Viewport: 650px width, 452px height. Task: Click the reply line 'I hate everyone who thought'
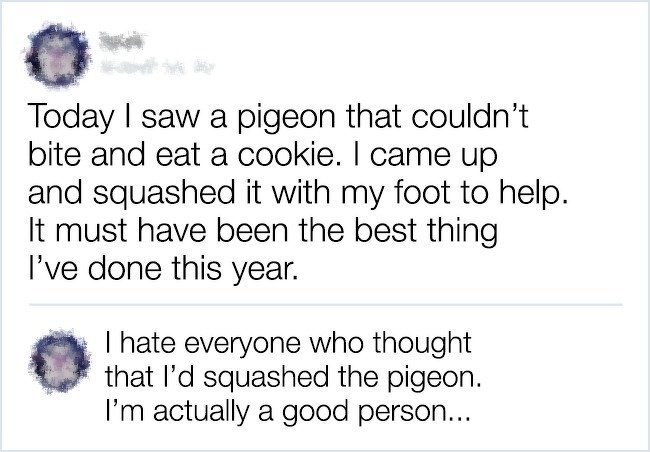[288, 343]
